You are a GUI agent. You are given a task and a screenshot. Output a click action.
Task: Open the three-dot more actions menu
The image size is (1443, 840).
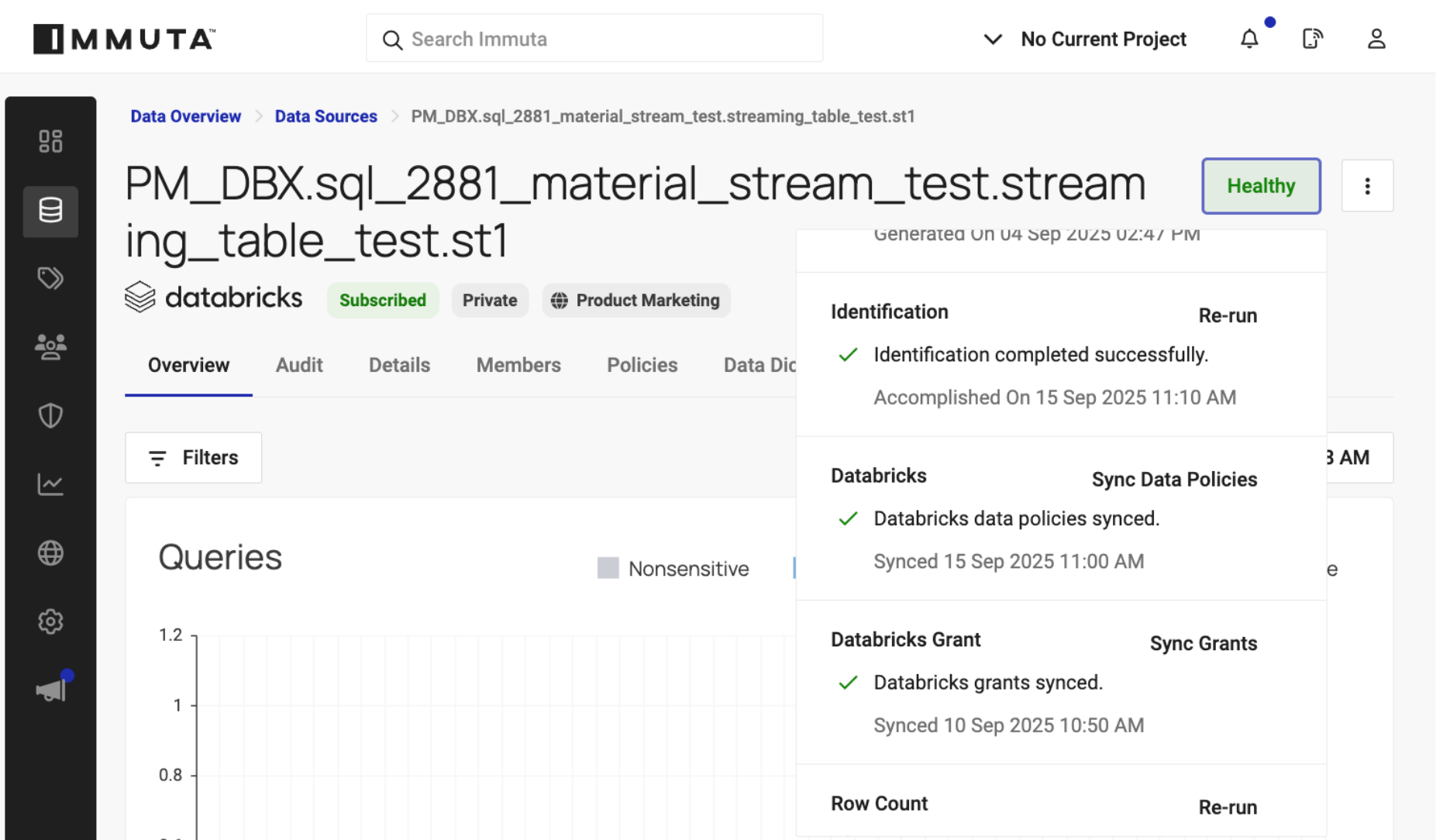(x=1367, y=186)
